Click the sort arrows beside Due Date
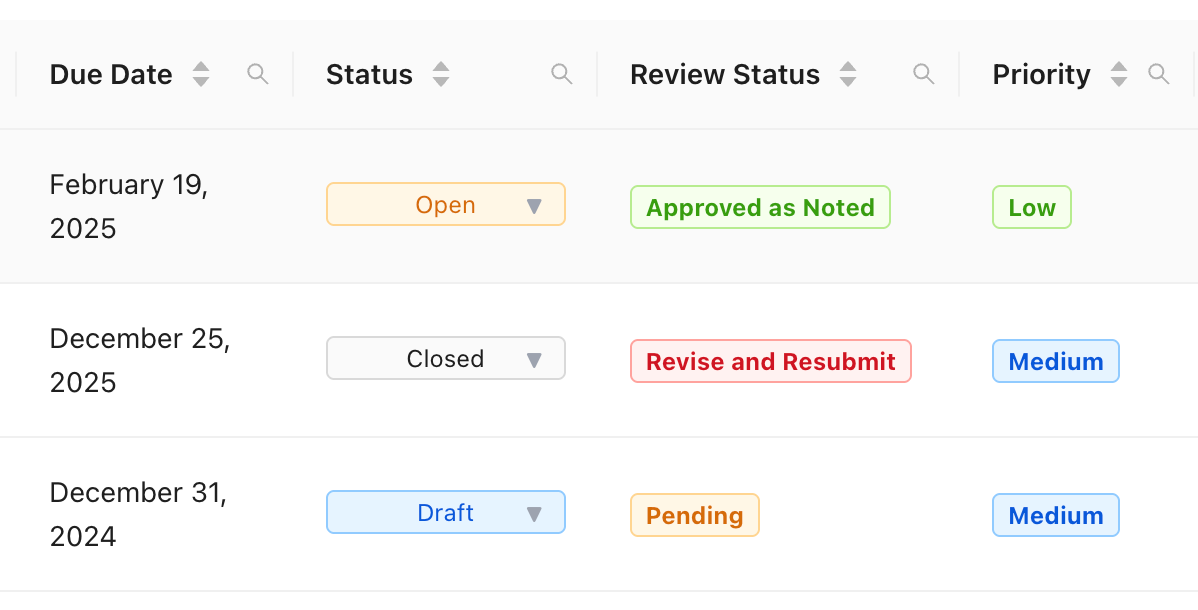The height and width of the screenshot is (610, 1198). pyautogui.click(x=201, y=73)
